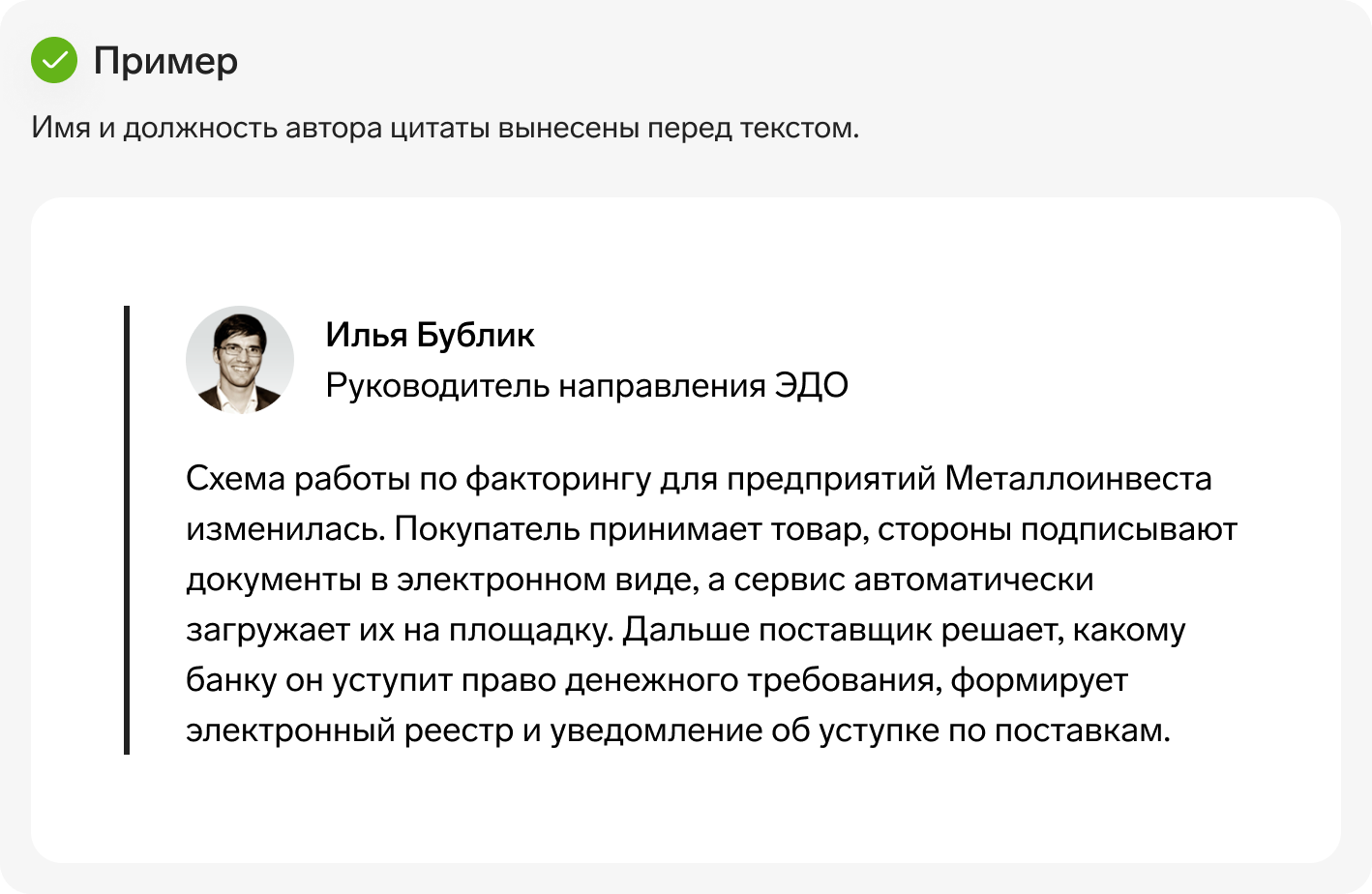Click the quote line starting with Схема работы
1372x894 pixels.
point(699,479)
